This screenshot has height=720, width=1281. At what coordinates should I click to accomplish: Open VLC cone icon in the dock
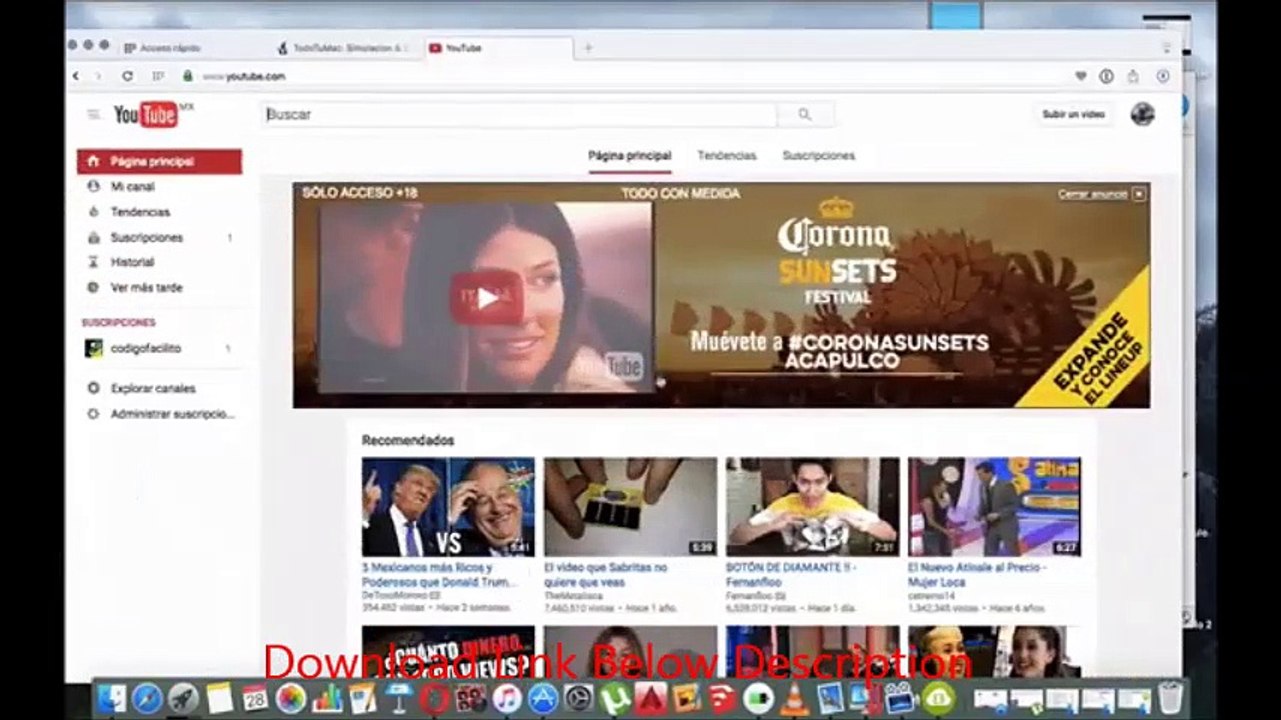(x=794, y=698)
